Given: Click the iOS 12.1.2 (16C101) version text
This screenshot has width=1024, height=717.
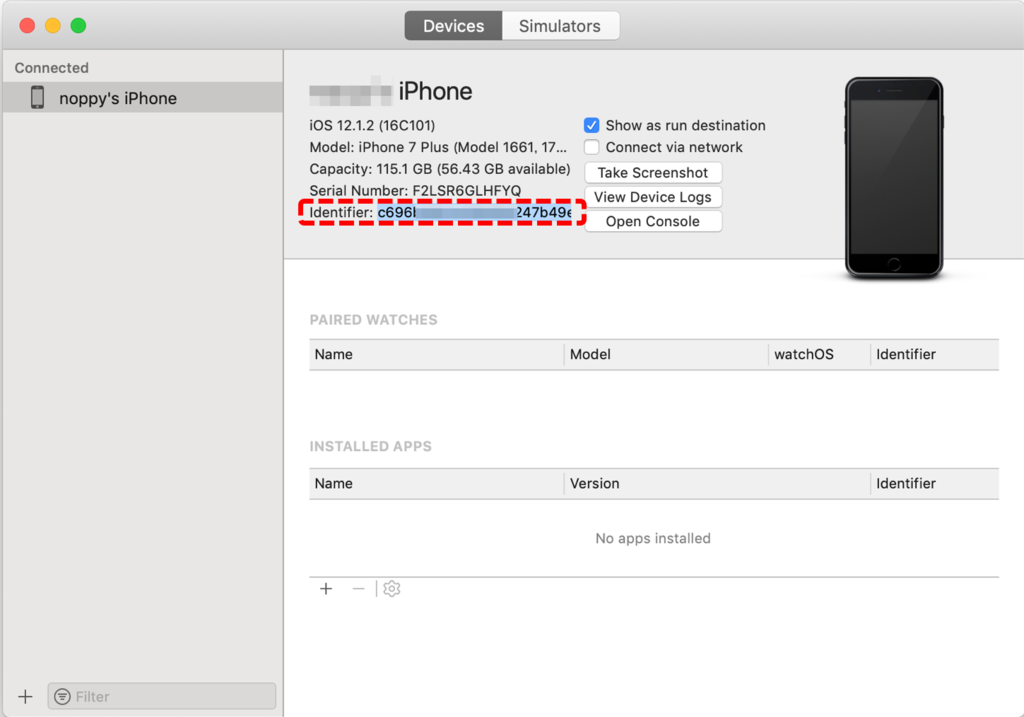Looking at the screenshot, I should point(372,125).
